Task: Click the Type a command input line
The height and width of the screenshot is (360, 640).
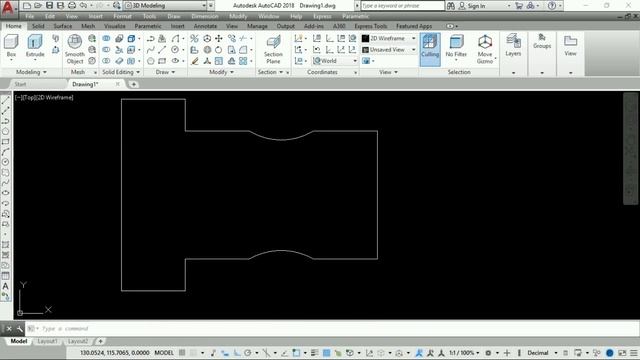Action: point(331,329)
